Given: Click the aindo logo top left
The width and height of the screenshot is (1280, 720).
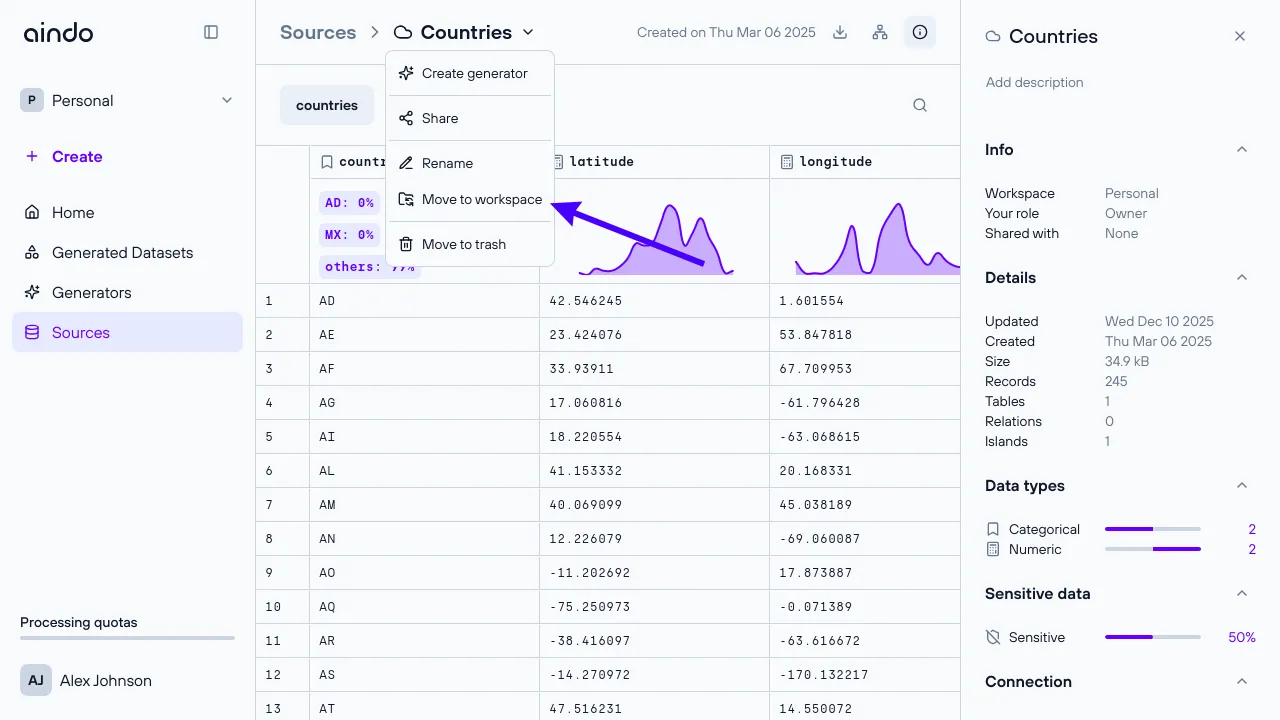Looking at the screenshot, I should (57, 32).
